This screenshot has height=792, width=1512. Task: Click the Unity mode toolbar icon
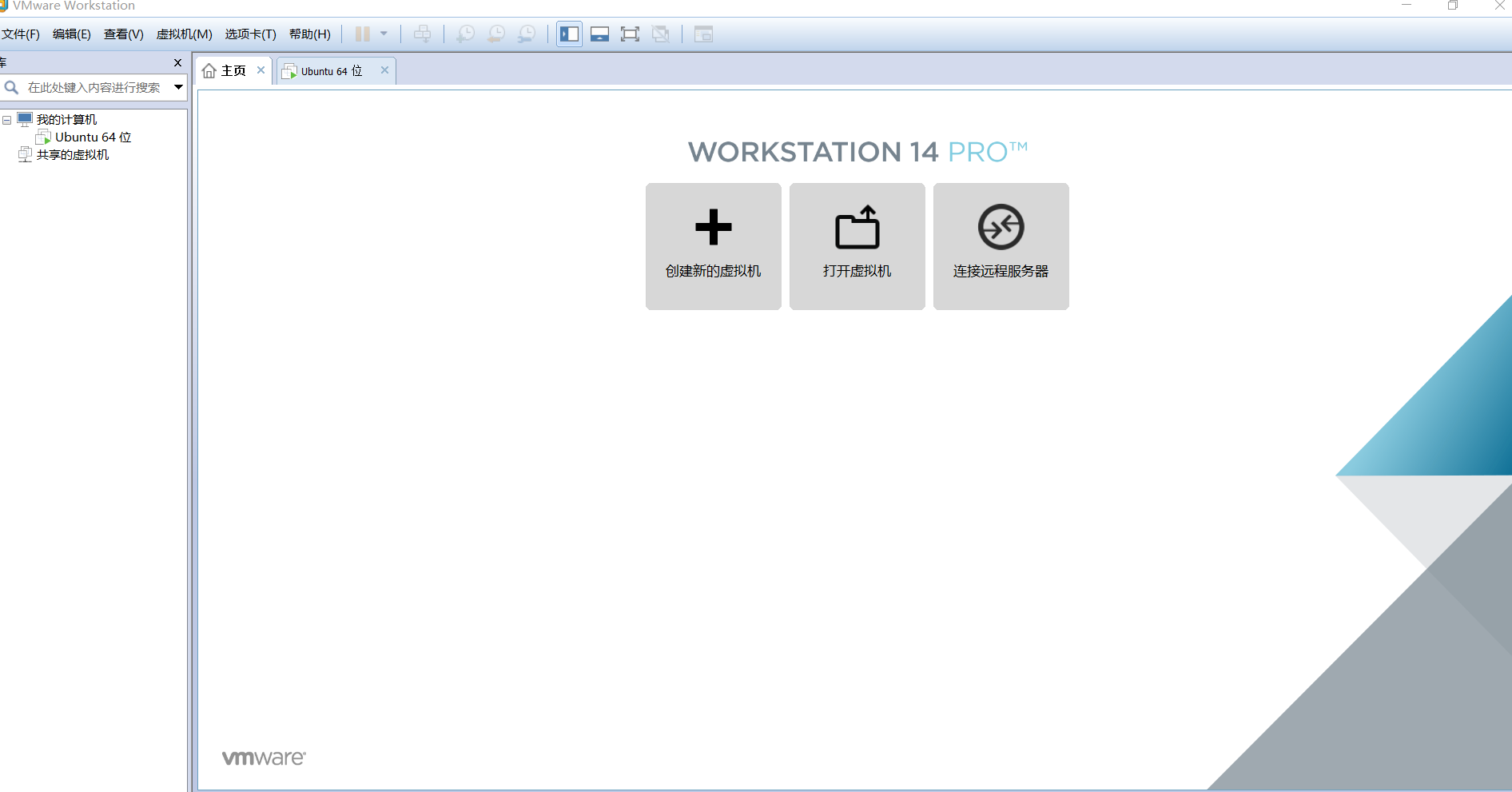pos(661,34)
